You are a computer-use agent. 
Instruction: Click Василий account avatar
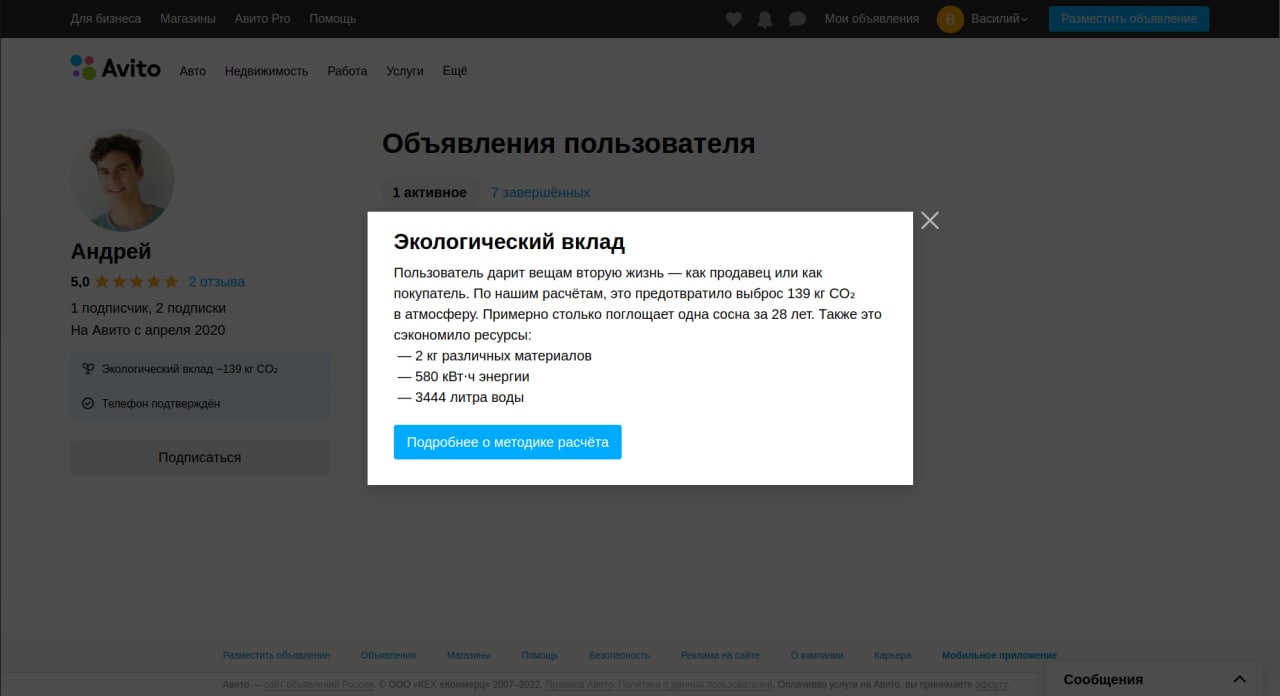click(x=950, y=19)
